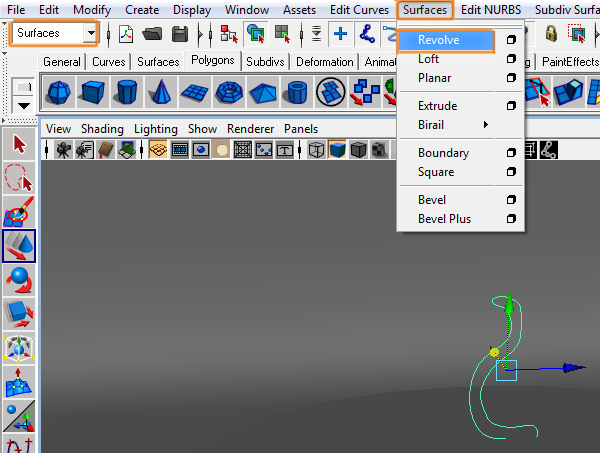Activate the Scale tool cube icon
The height and width of the screenshot is (453, 600).
click(x=19, y=314)
